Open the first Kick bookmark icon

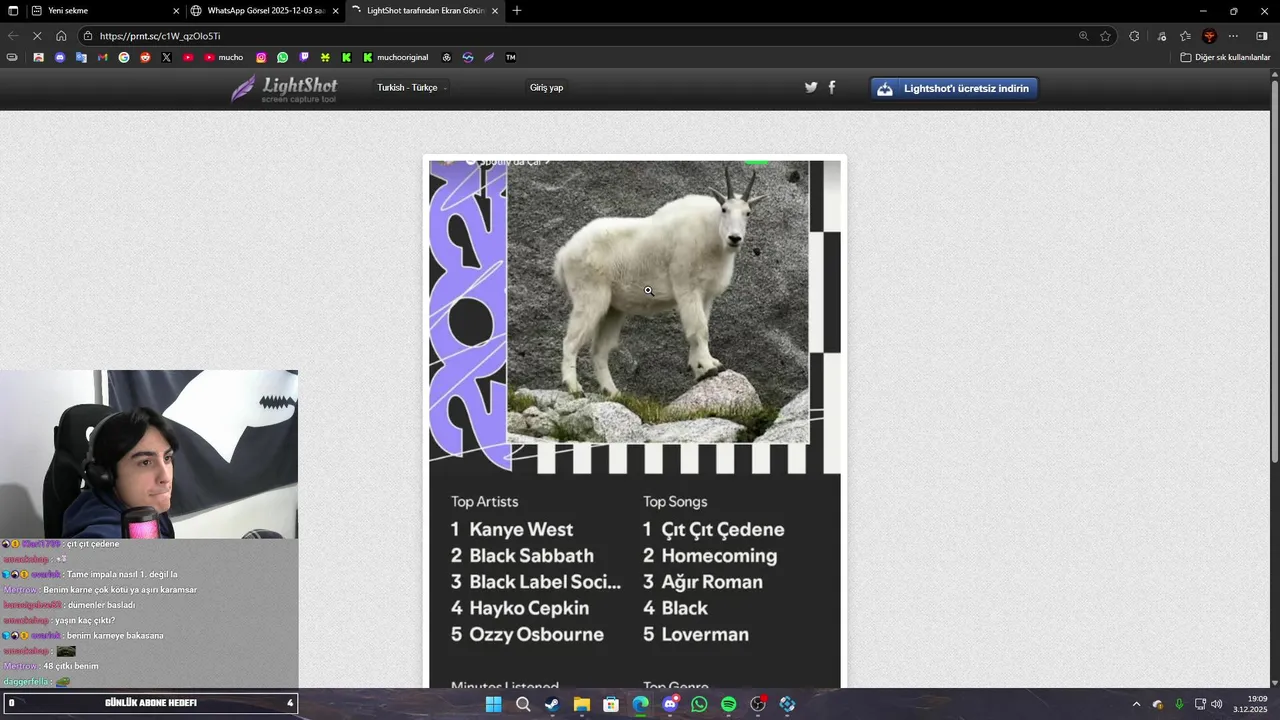point(346,57)
